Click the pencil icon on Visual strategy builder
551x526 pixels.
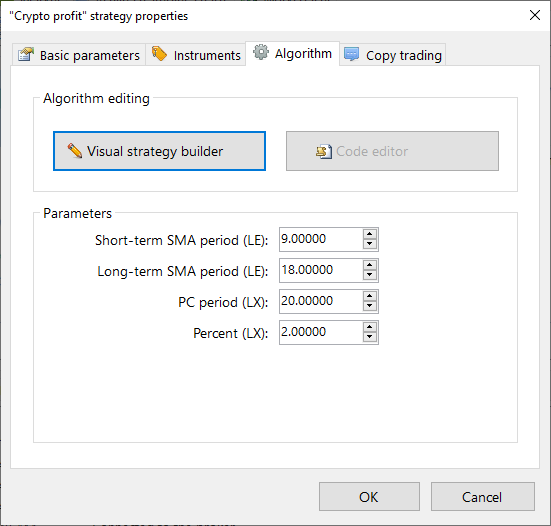[74, 151]
